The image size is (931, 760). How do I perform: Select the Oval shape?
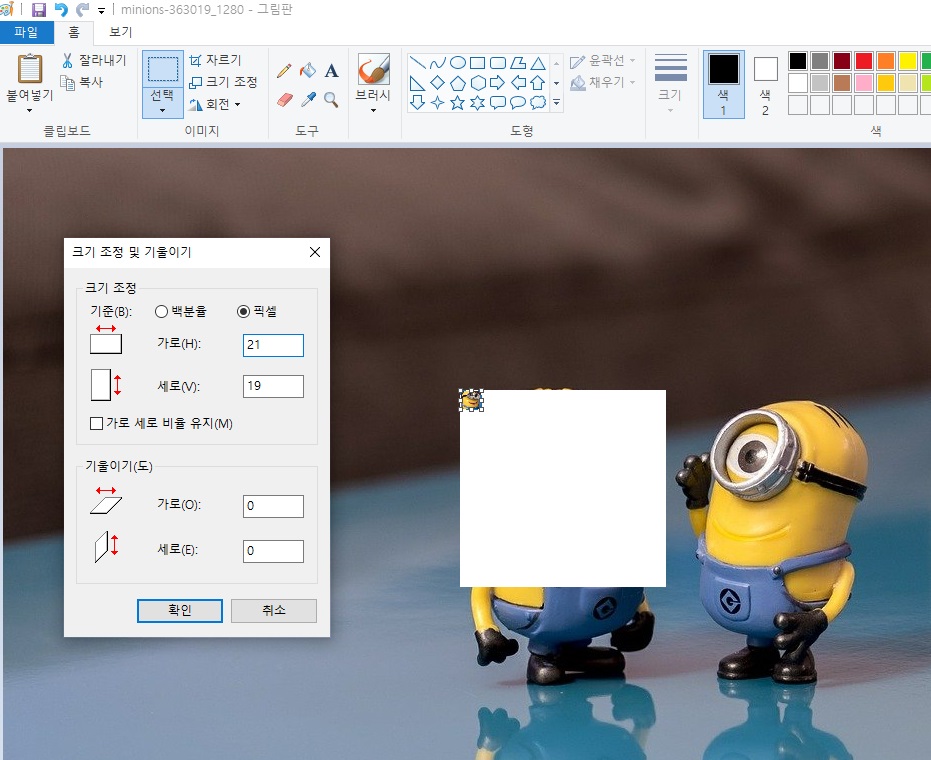point(458,62)
